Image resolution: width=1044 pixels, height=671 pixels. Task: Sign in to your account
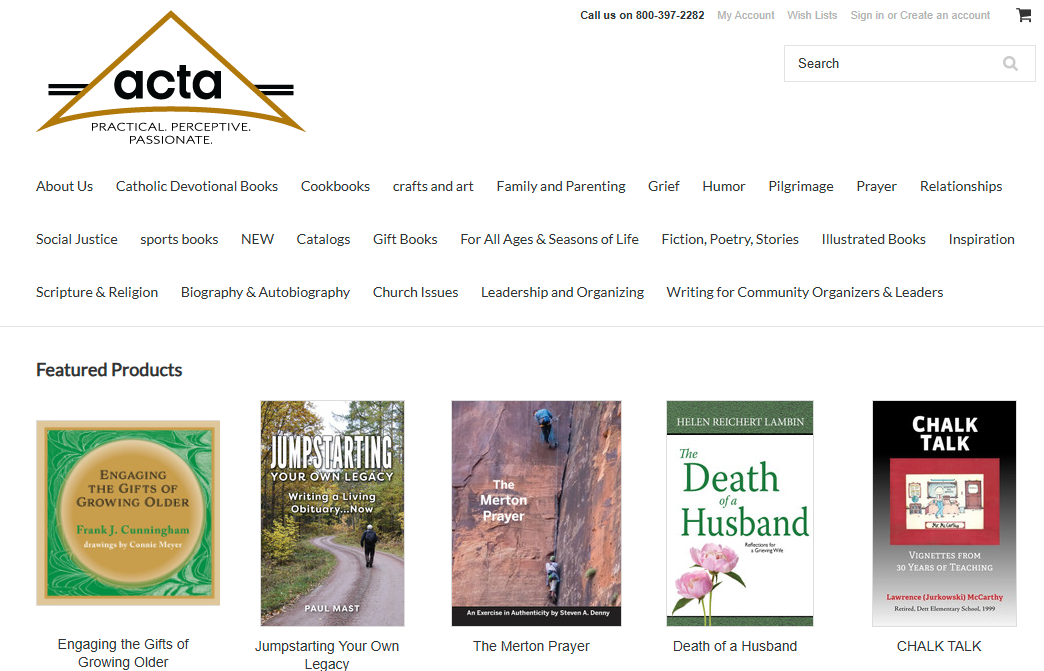pyautogui.click(x=868, y=15)
